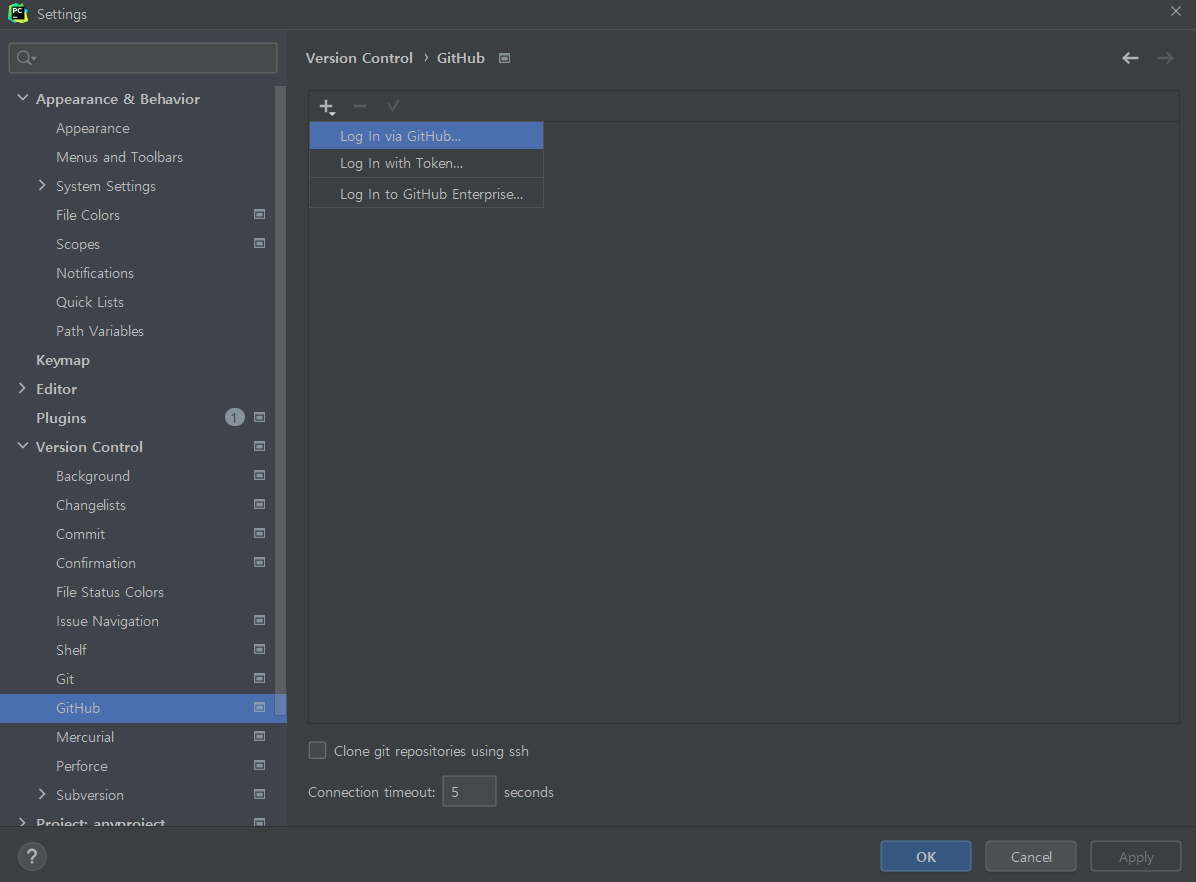
Task: Click project-level icon next to File Colors
Action: tap(259, 214)
